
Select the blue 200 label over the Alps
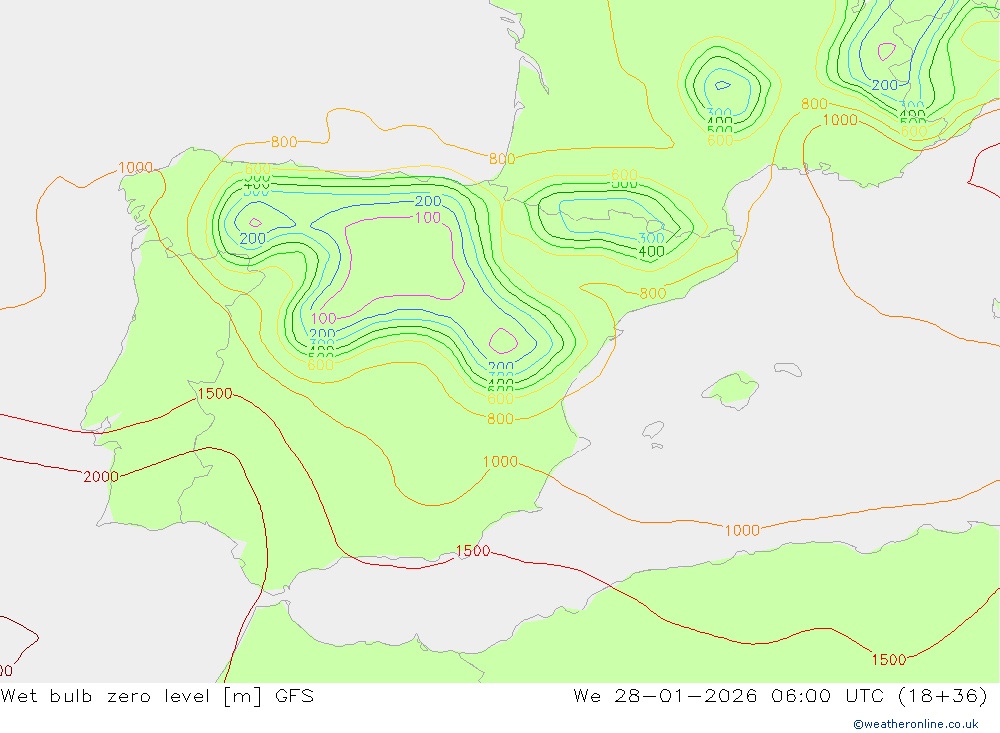[x=885, y=85]
